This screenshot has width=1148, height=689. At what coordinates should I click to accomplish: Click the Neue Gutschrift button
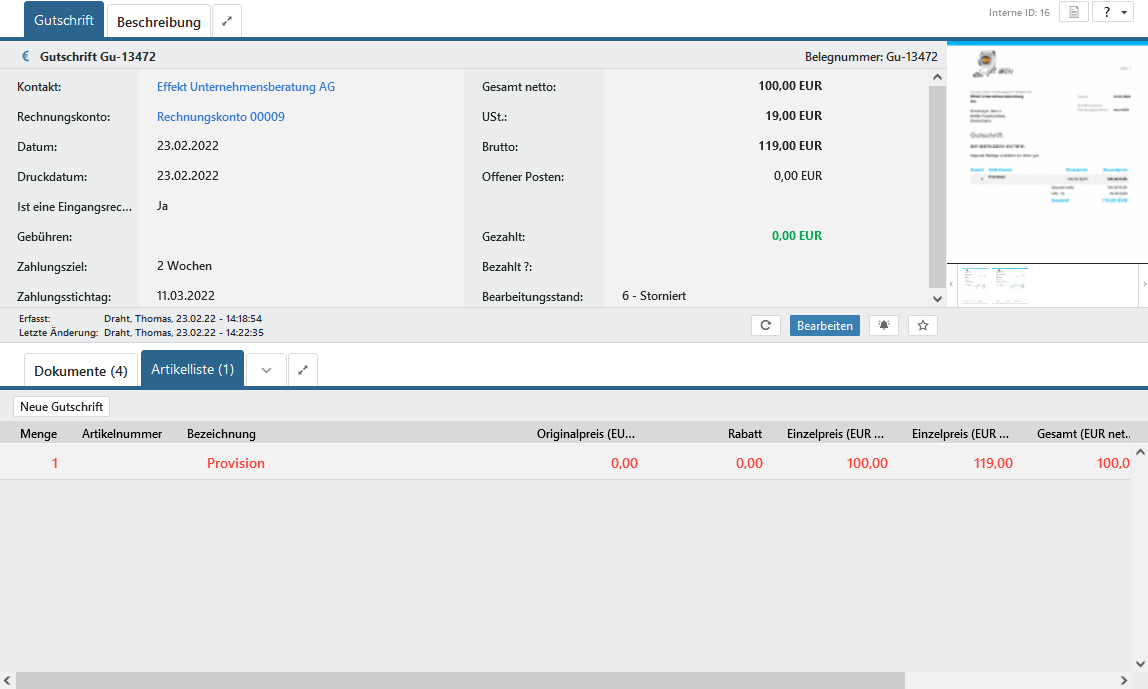62,407
